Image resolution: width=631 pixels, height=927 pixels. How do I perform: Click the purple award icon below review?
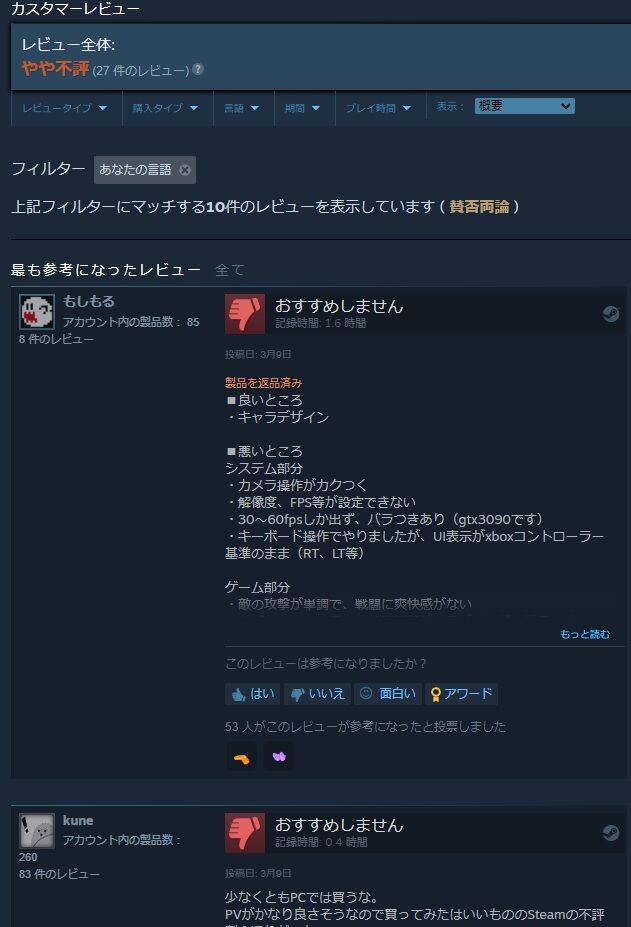(279, 756)
